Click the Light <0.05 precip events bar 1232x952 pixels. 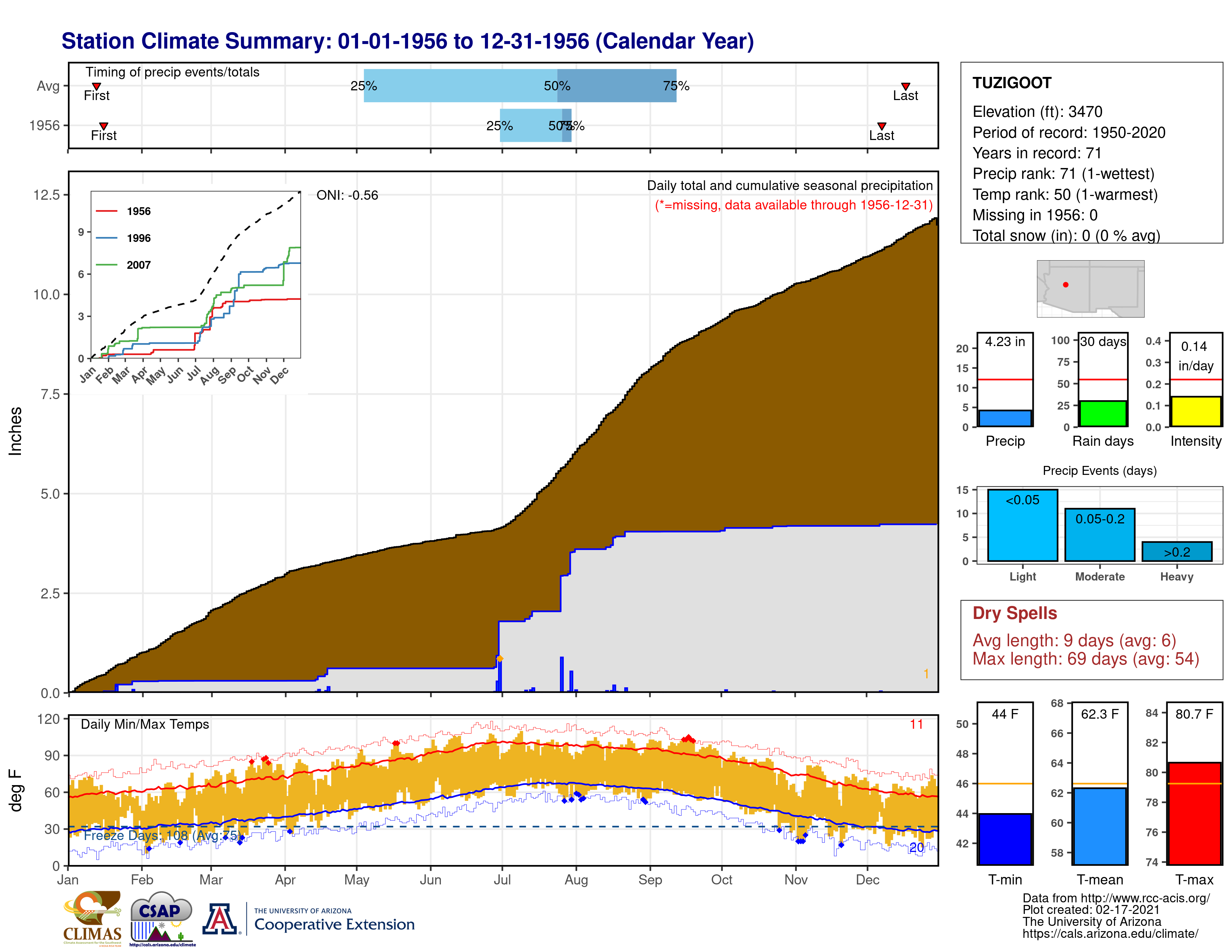pyautogui.click(x=1022, y=525)
